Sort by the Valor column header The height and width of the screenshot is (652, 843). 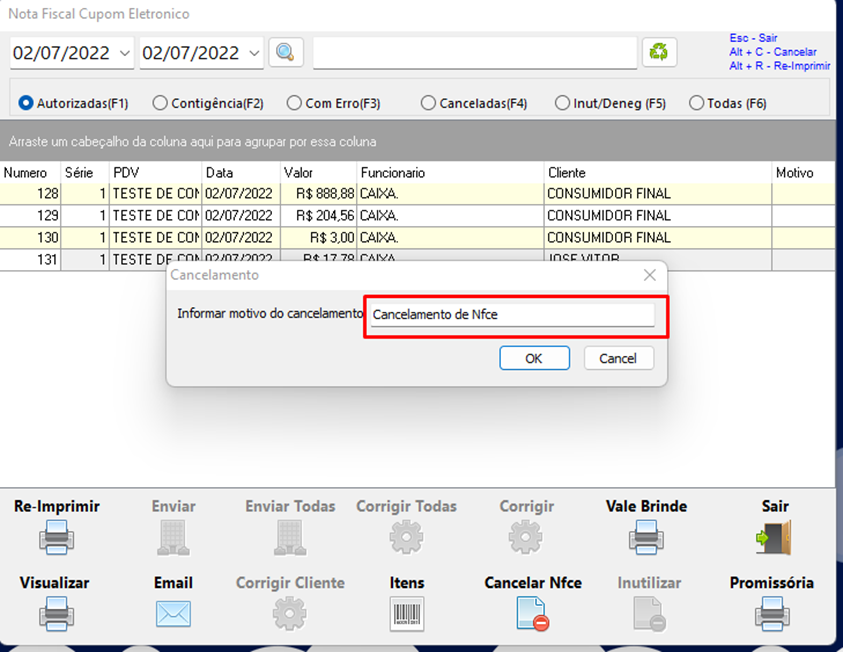click(318, 173)
